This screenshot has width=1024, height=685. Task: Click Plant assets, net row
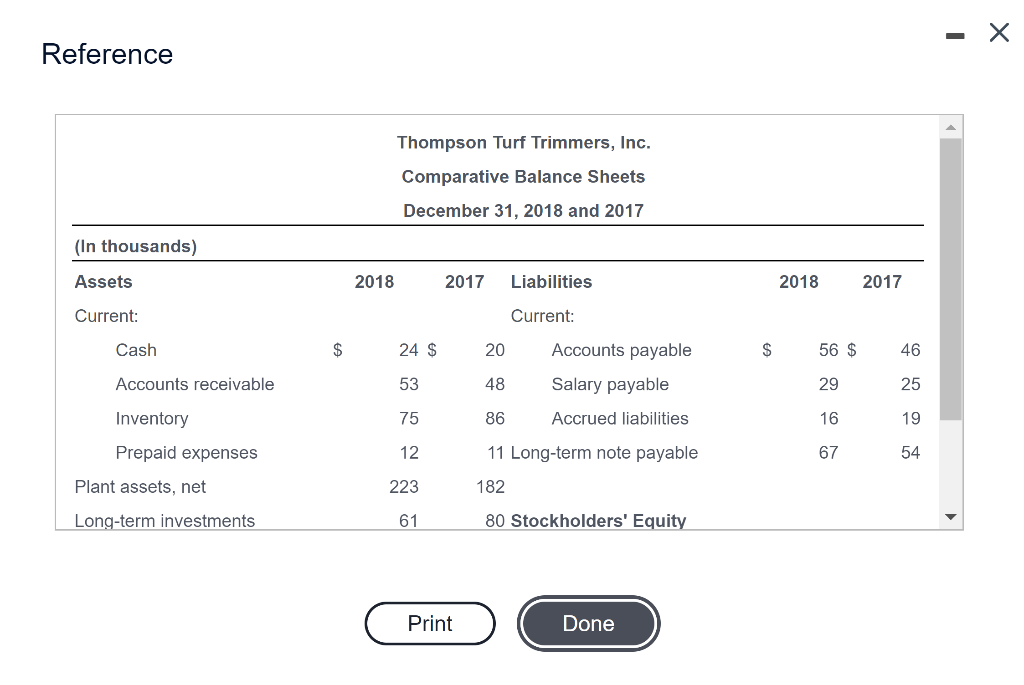(x=140, y=487)
